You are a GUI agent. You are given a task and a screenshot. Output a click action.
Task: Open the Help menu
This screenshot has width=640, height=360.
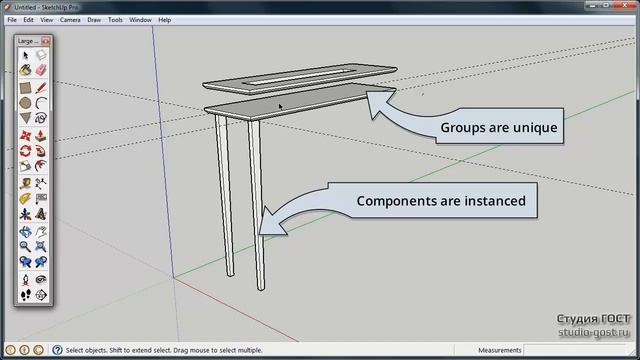pos(164,20)
